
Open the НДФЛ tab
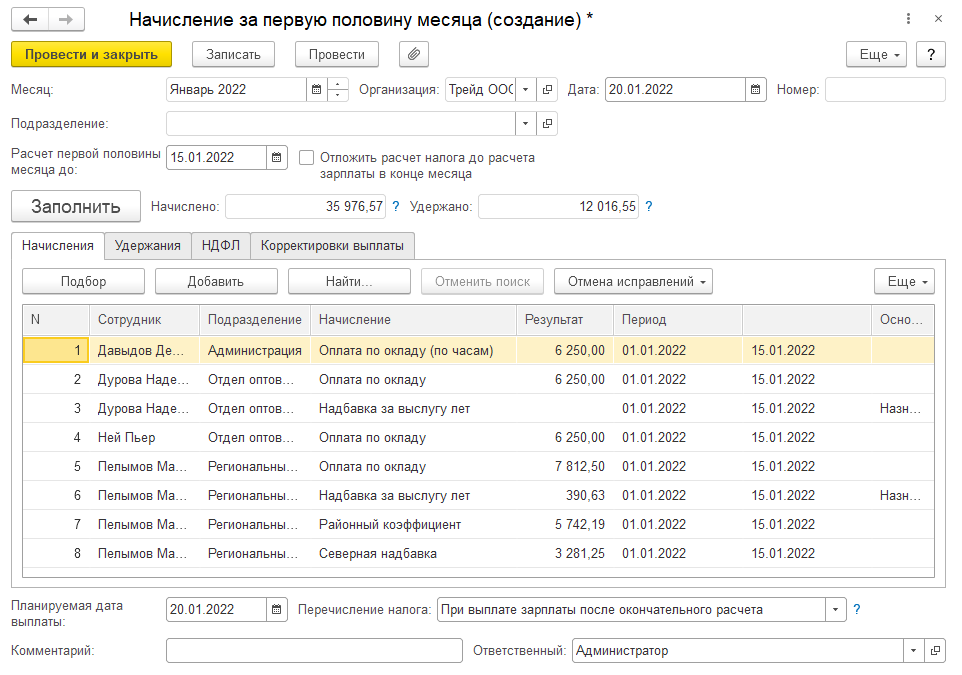tap(220, 245)
